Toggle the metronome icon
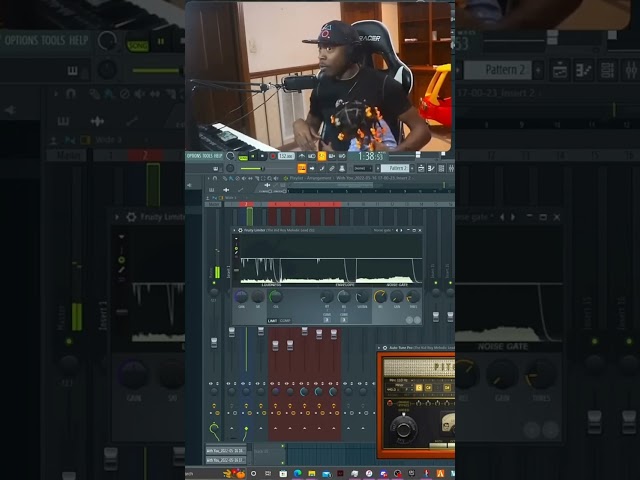The width and height of the screenshot is (640, 480). tap(302, 156)
